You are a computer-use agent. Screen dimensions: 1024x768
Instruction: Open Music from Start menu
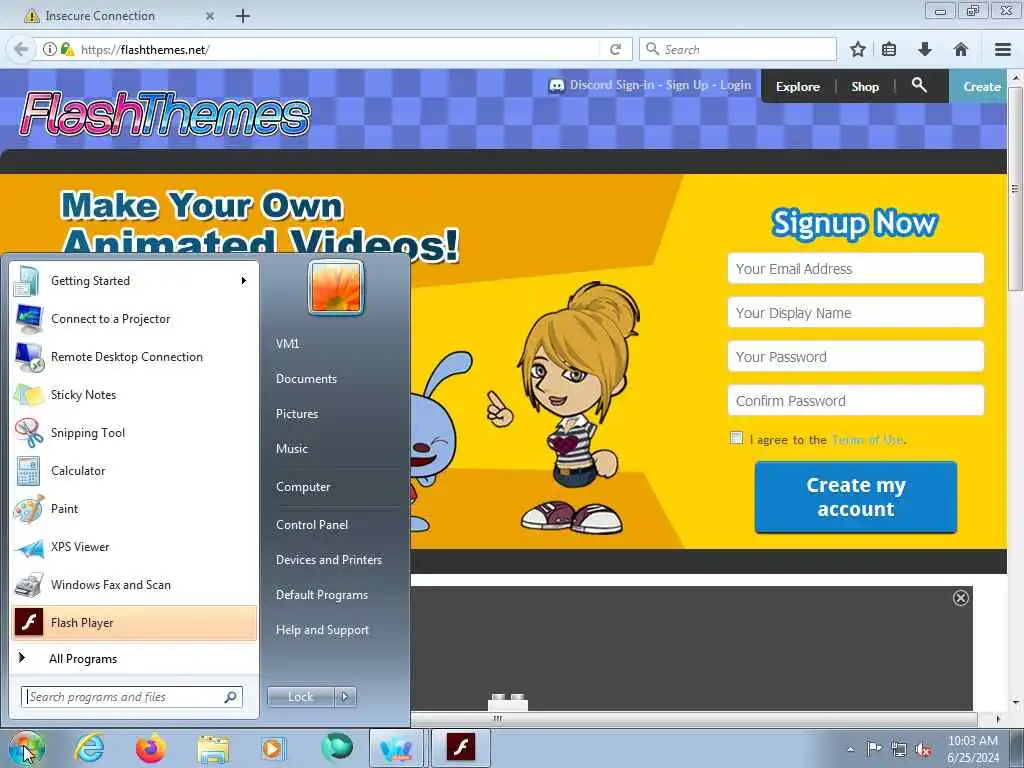coord(292,449)
